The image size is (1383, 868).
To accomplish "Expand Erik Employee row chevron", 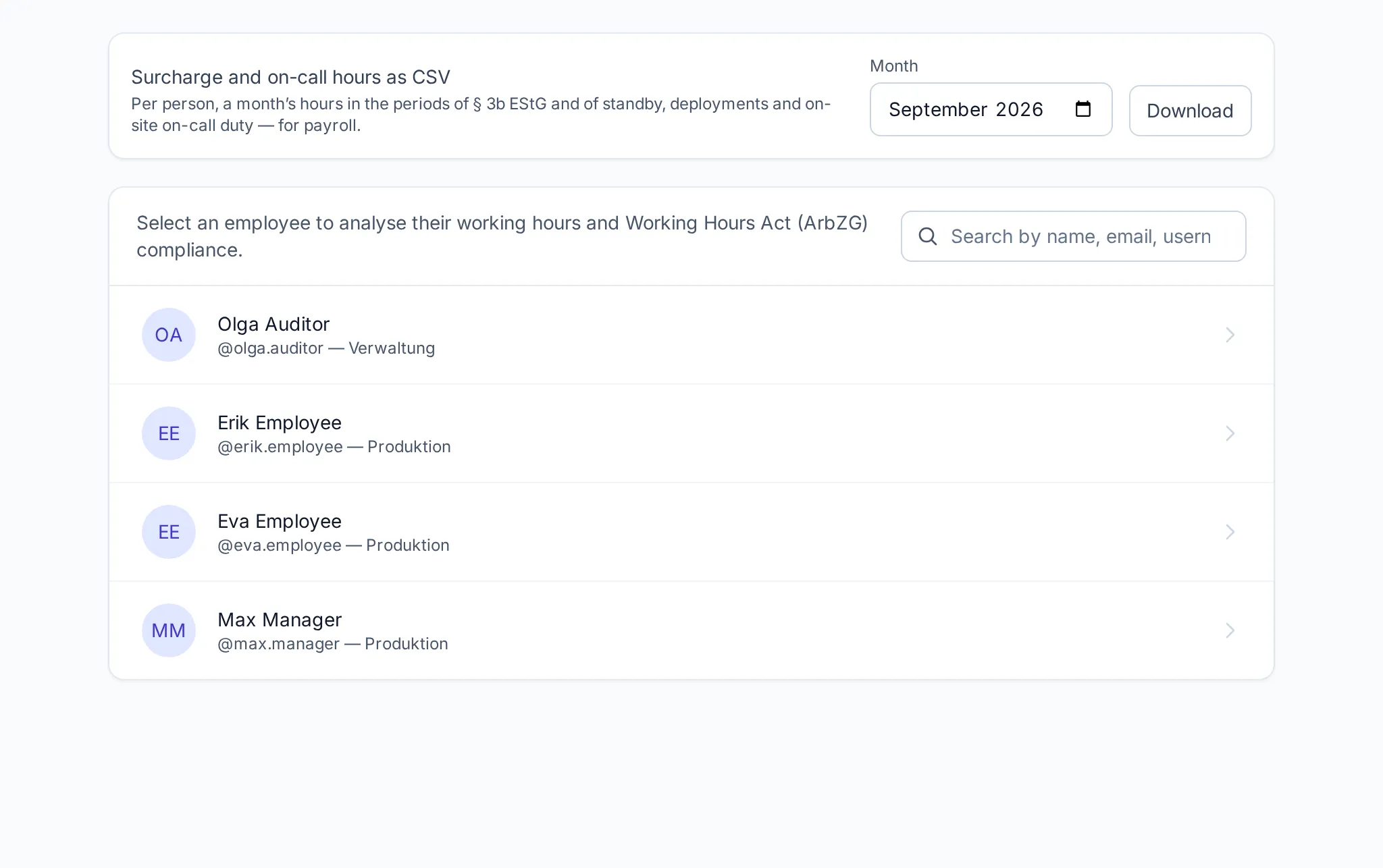I will pos(1230,433).
